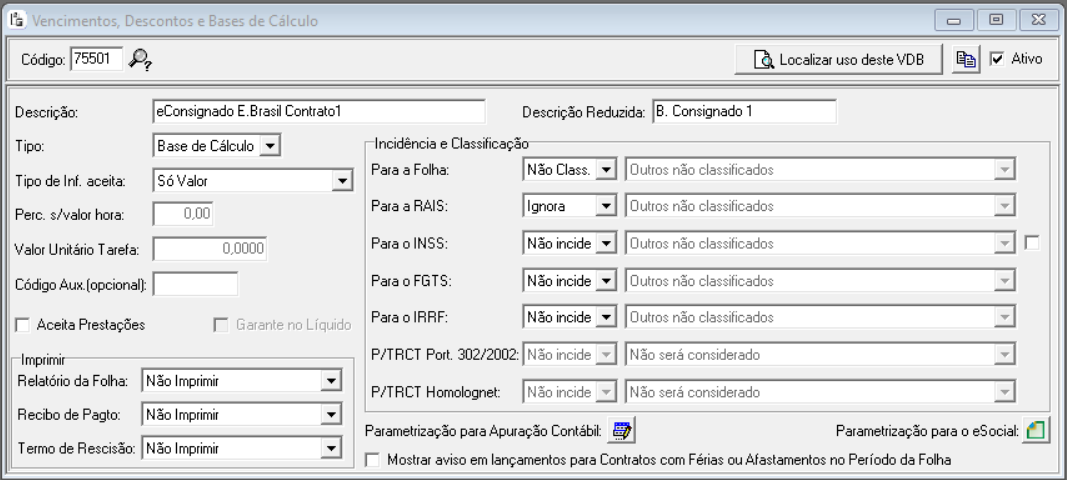
Task: Toggle the Ativo checkbox
Action: (997, 60)
